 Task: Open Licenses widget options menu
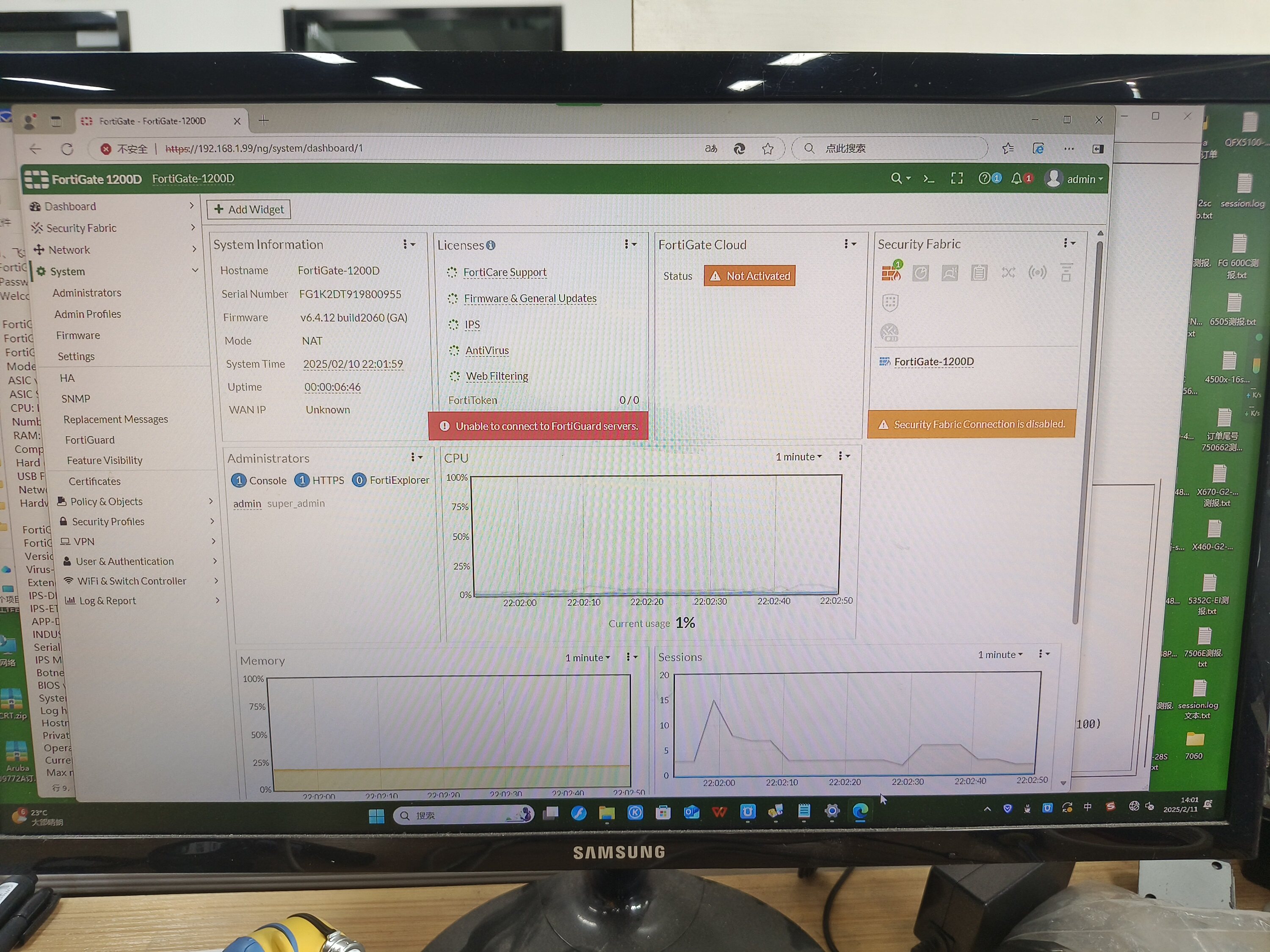(630, 245)
